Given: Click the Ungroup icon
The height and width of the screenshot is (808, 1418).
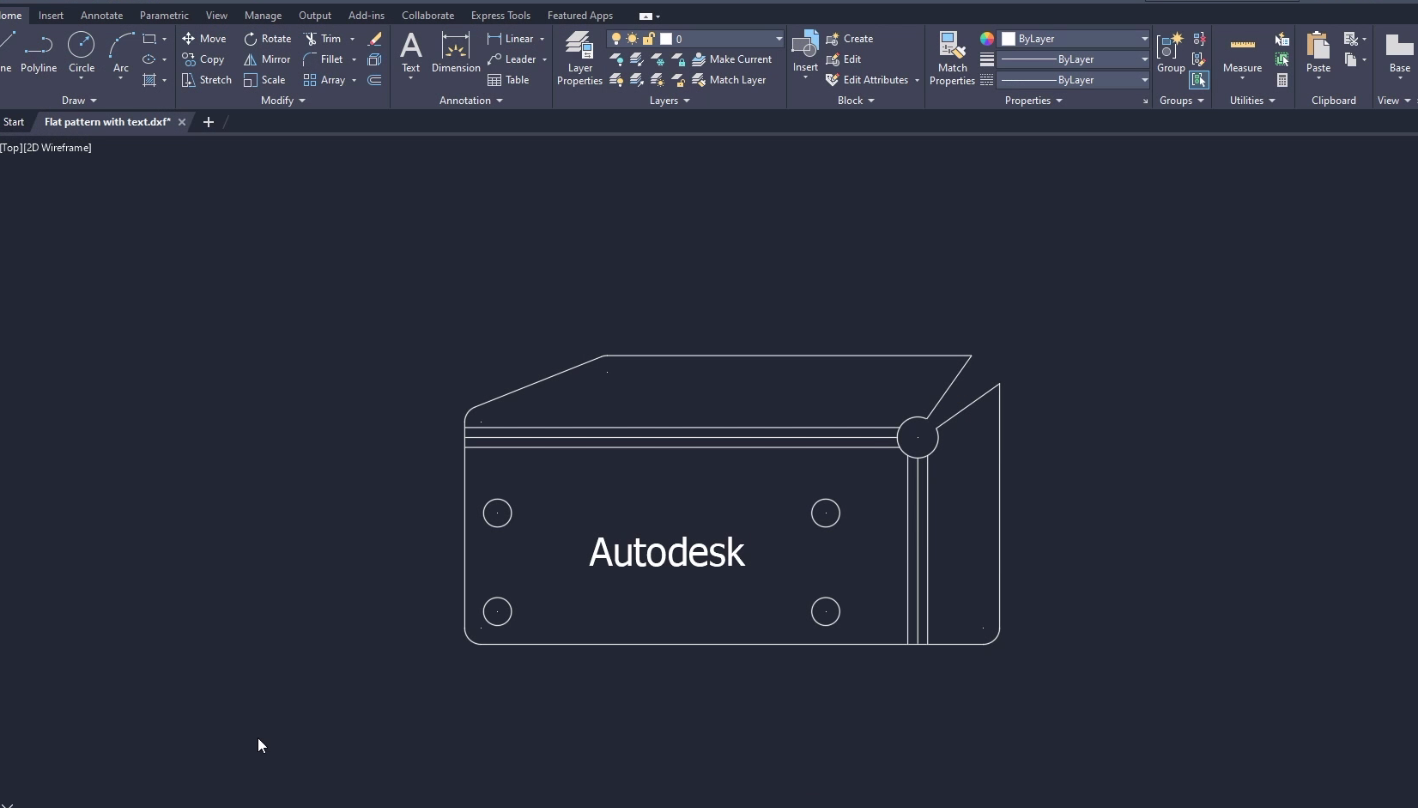Looking at the screenshot, I should [x=1199, y=38].
